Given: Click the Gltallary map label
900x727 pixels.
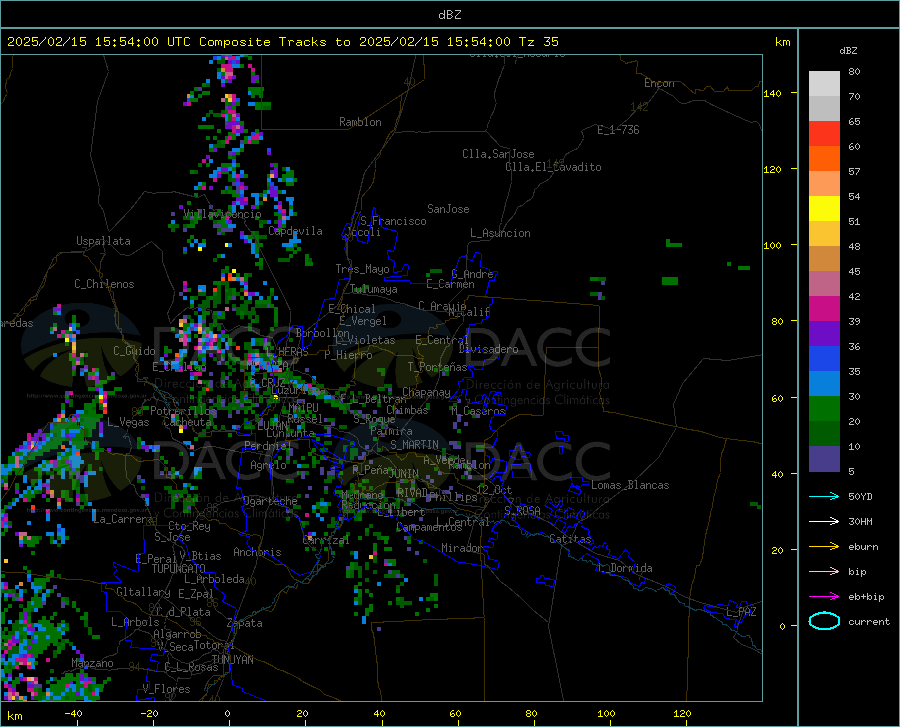Looking at the screenshot, I should (x=143, y=592).
